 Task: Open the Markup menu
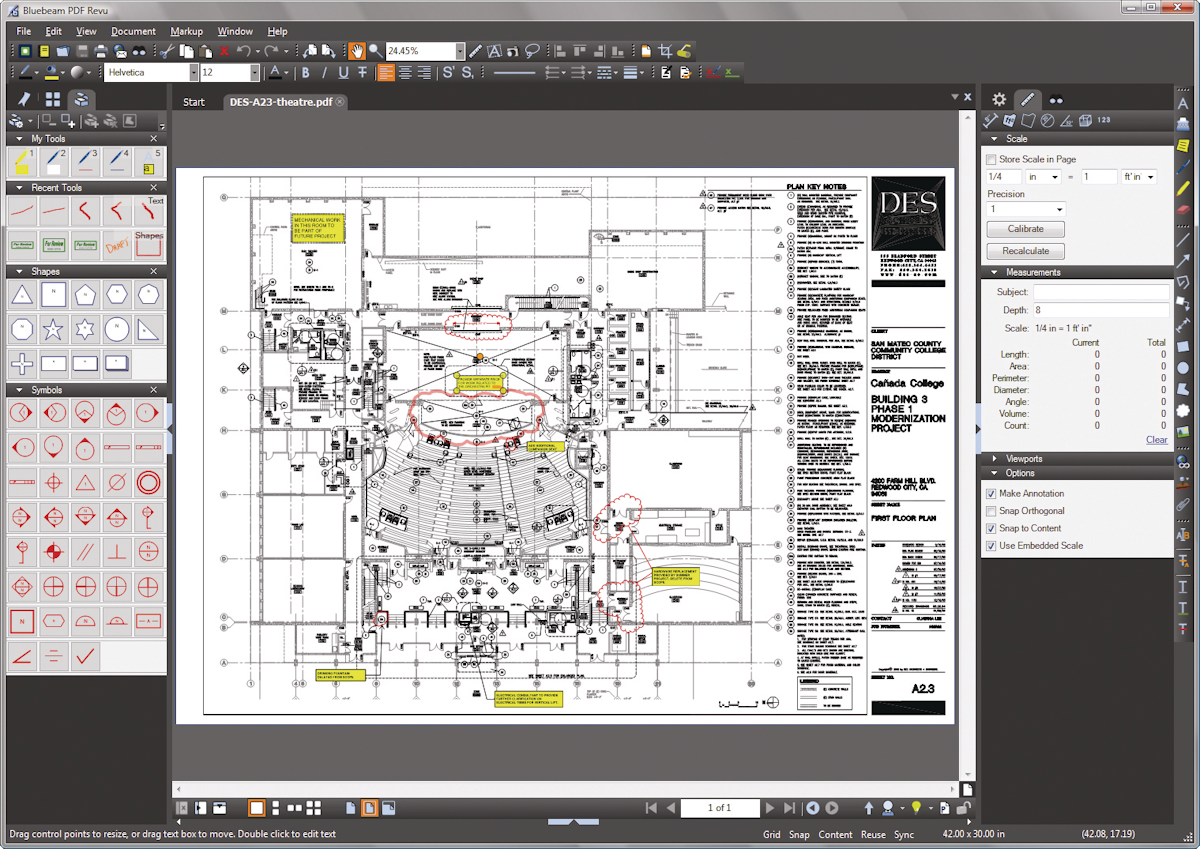[186, 31]
